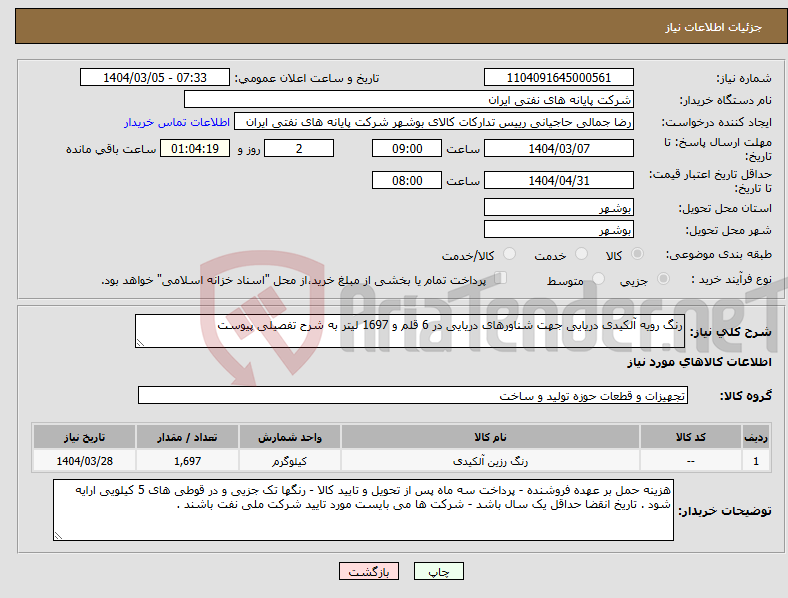
Task: Click the جزئیات اطلاعات نیاز page header
Action: click(714, 27)
